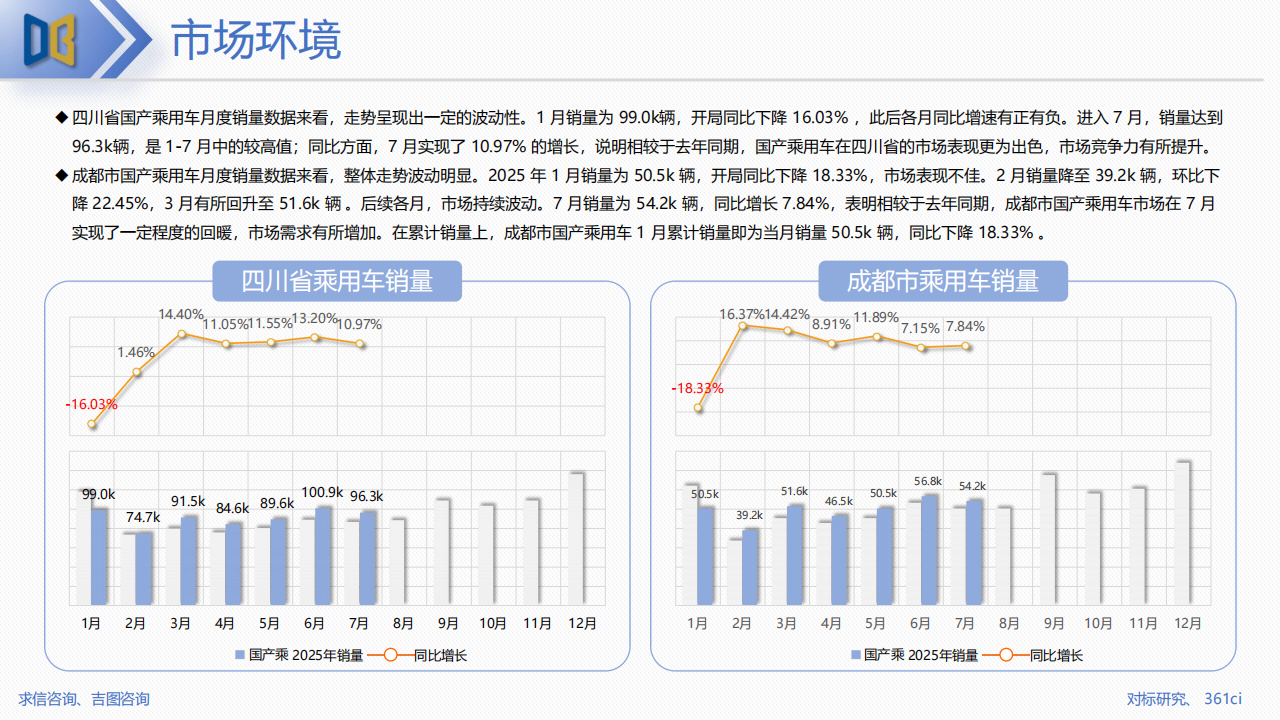
Task: Click the 39.2k bar label
Action: (x=749, y=515)
